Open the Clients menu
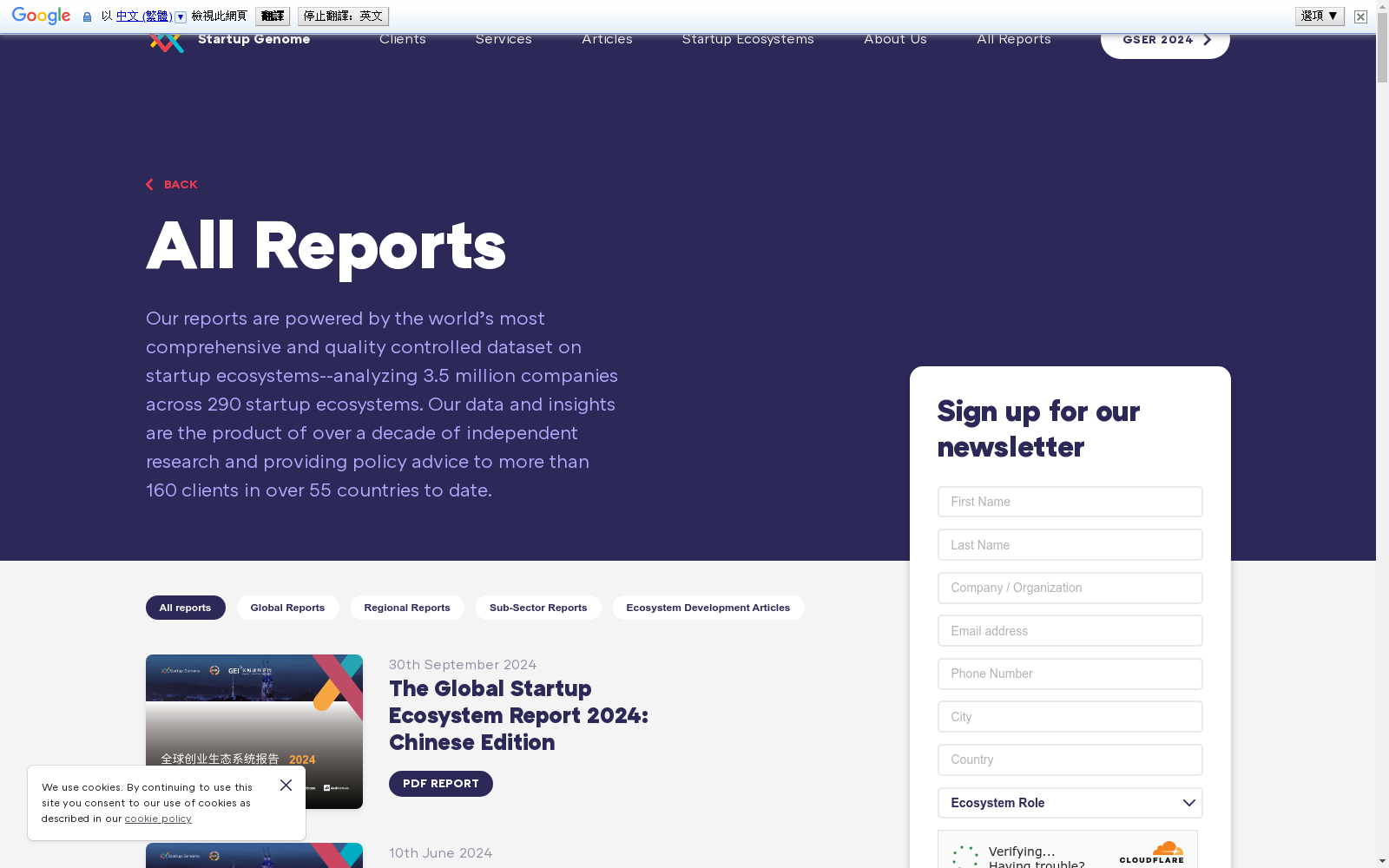This screenshot has width=1389, height=868. coord(403,39)
